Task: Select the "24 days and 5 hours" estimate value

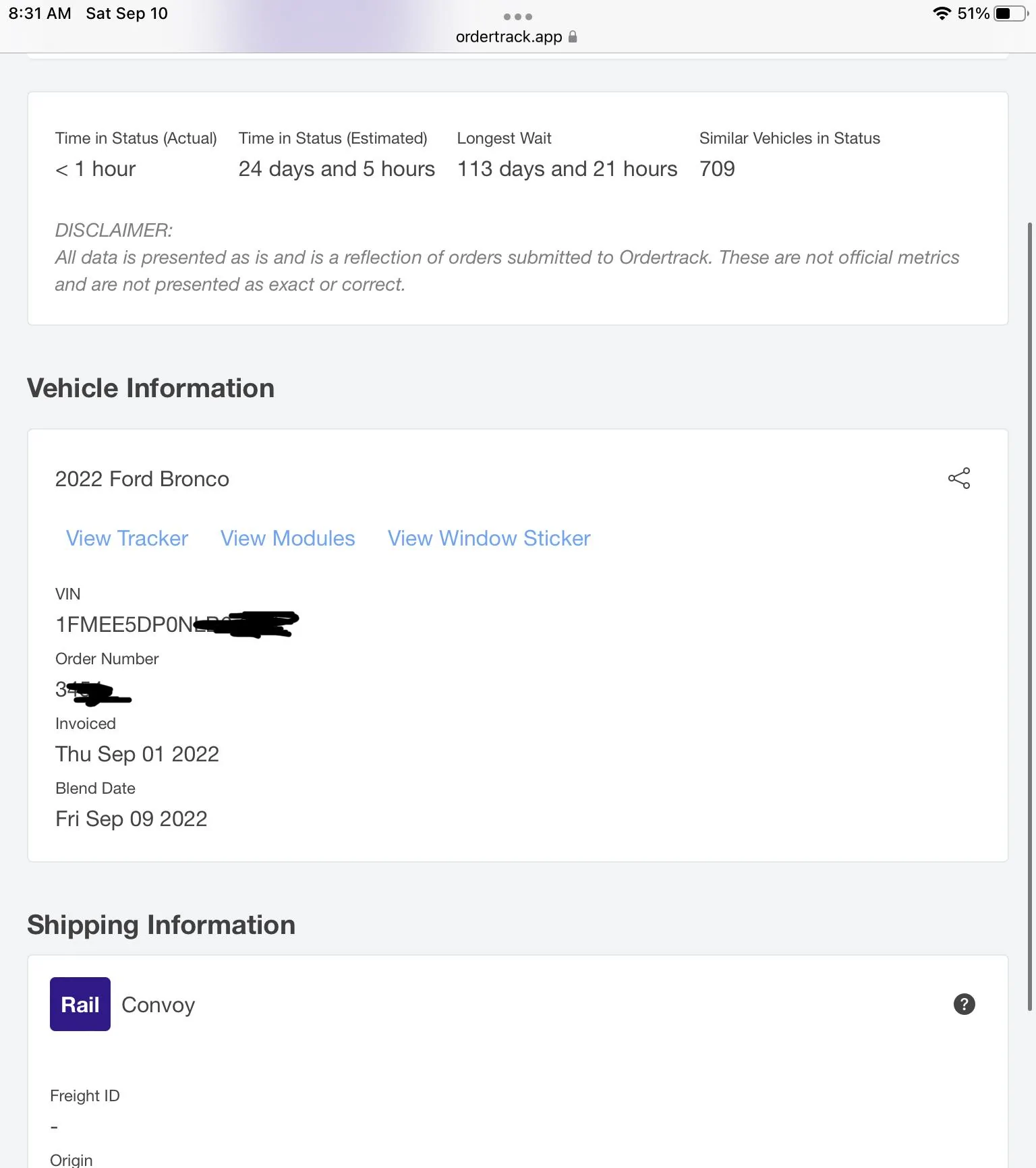Action: coord(337,169)
